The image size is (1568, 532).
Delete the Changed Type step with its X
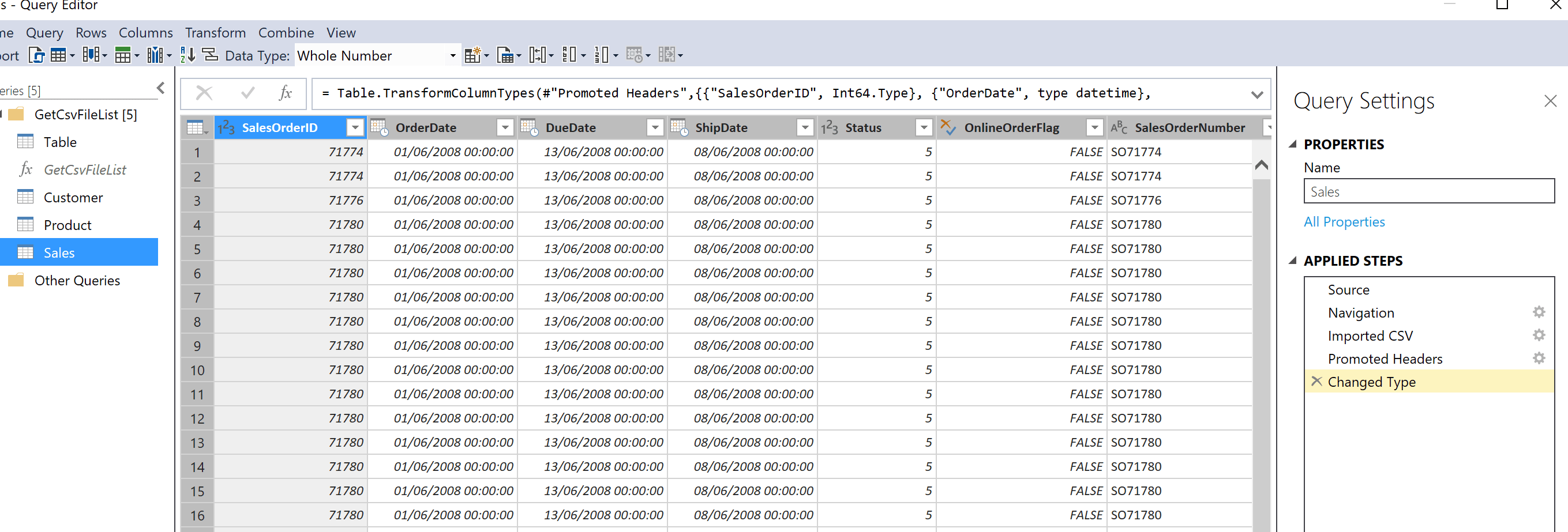tap(1316, 381)
